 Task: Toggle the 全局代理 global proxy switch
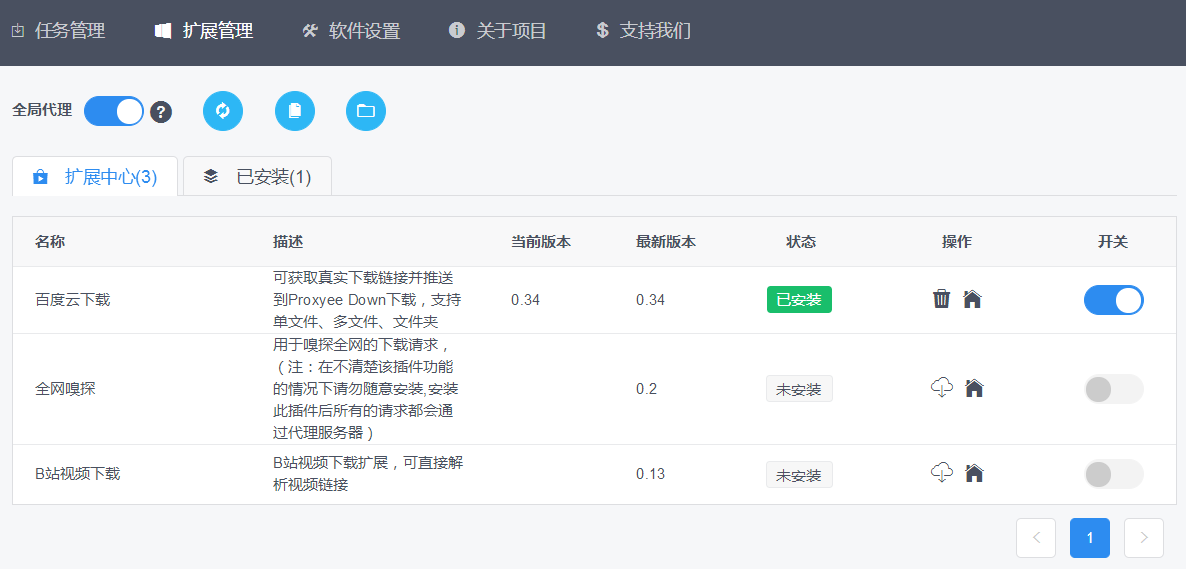[114, 111]
